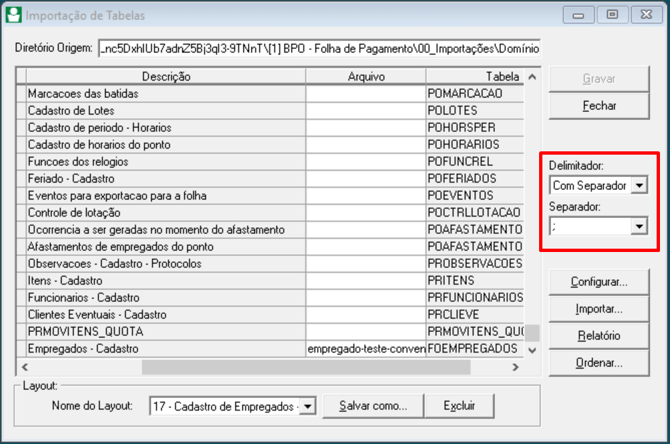This screenshot has width=670, height=444.
Task: Open the Configurar... dialog
Action: coord(598,282)
